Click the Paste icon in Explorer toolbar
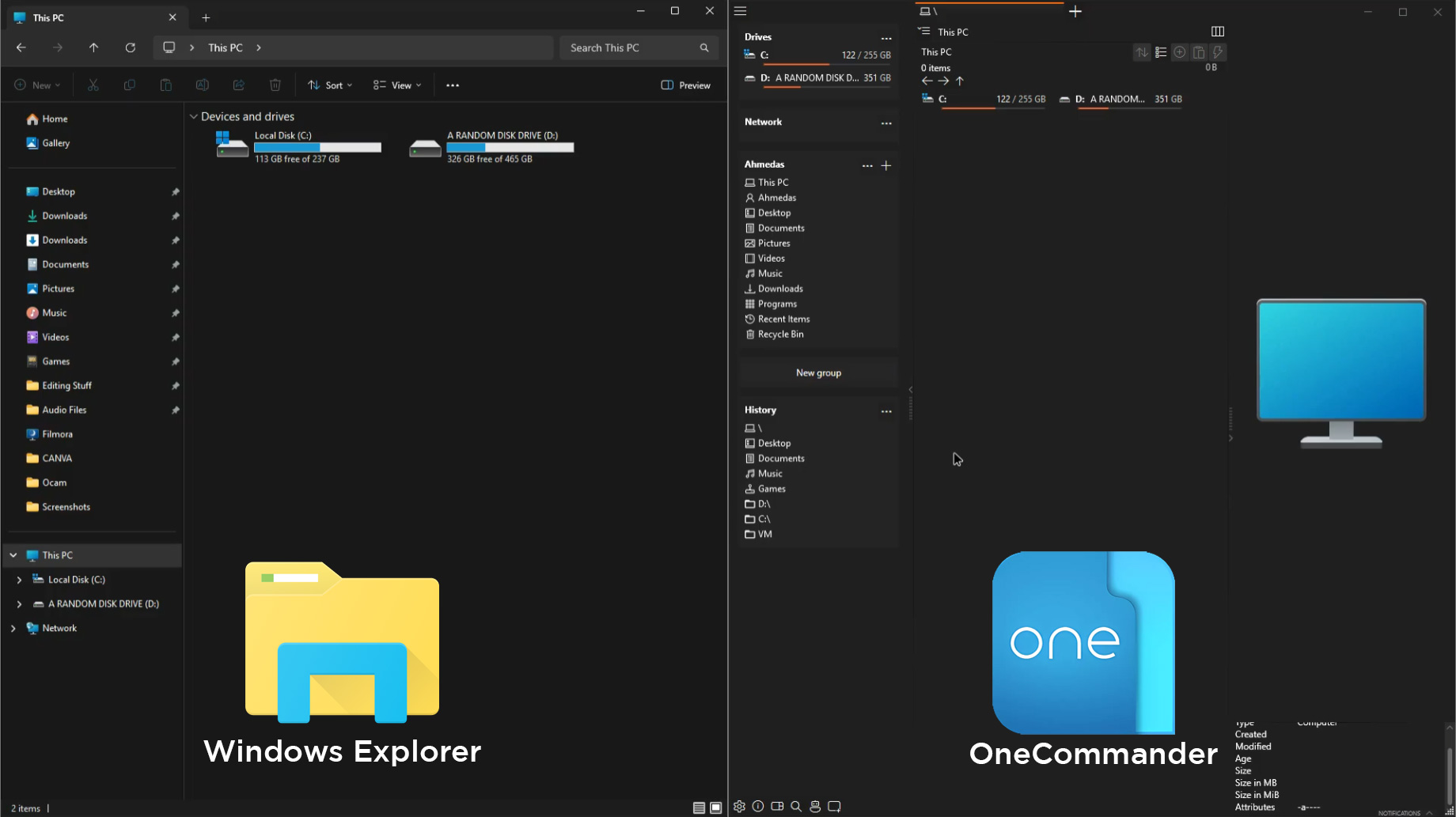The height and width of the screenshot is (817, 1456). coord(166,85)
